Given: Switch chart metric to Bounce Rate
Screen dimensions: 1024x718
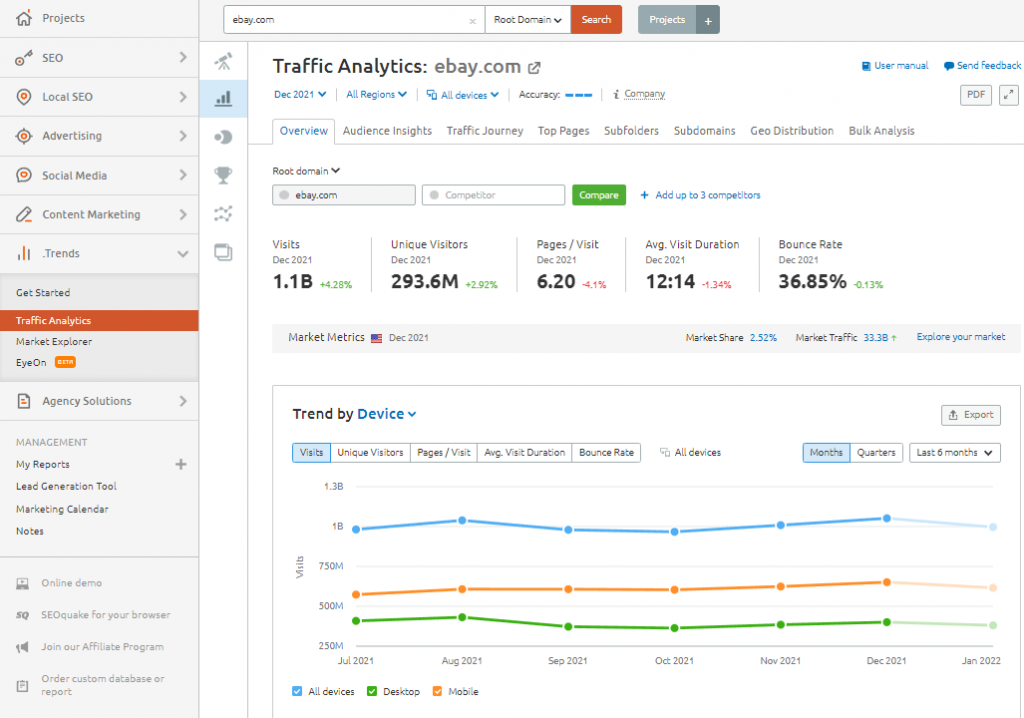Looking at the screenshot, I should (606, 453).
